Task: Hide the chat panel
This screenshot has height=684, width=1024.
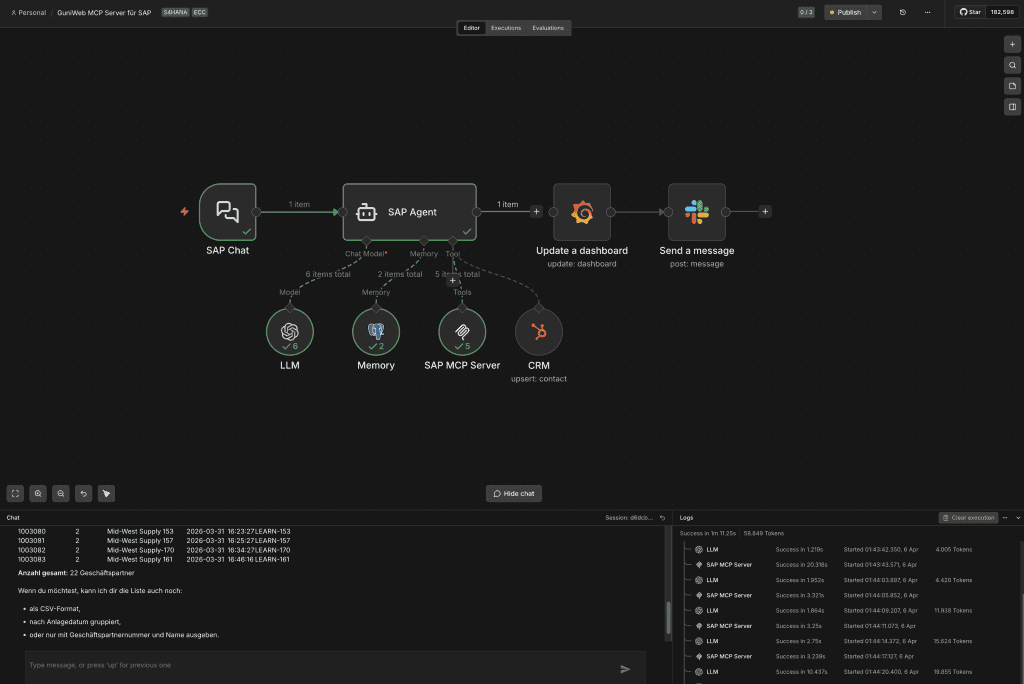Action: pos(514,493)
